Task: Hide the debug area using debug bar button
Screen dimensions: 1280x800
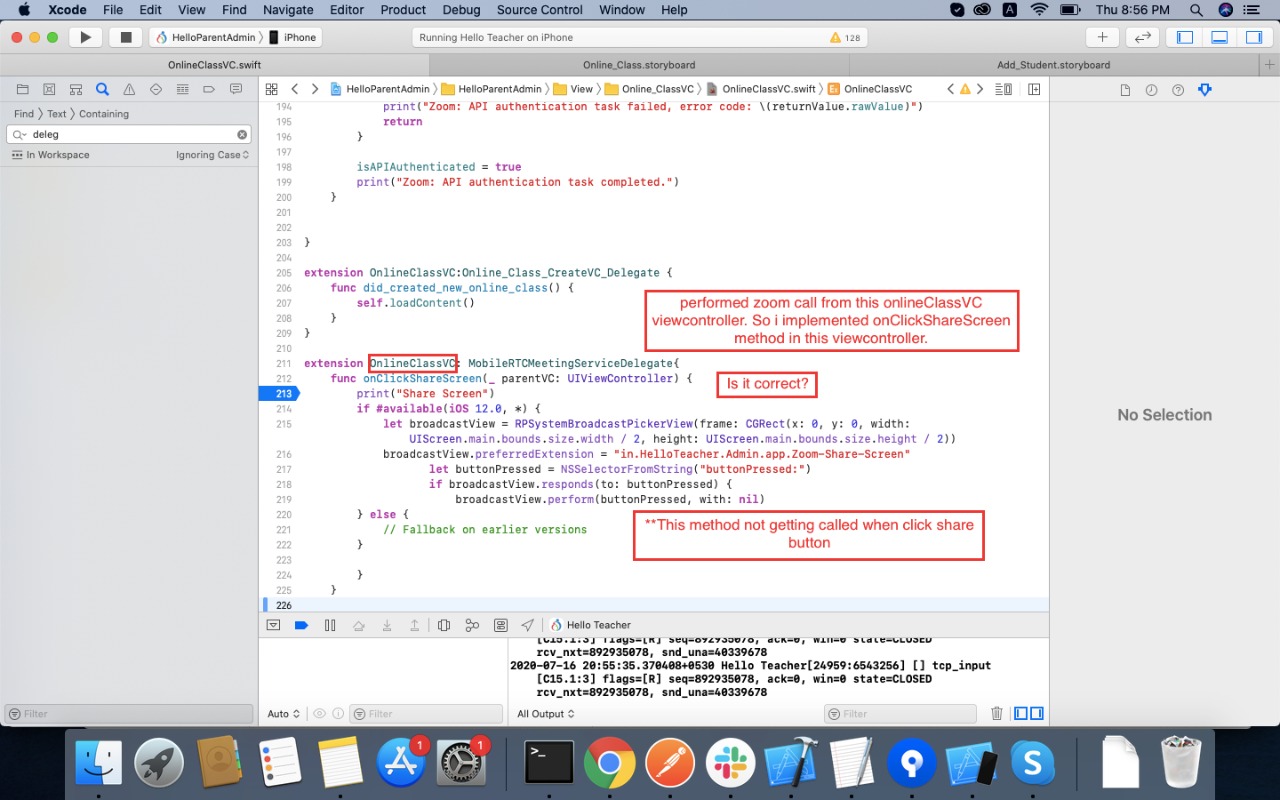Action: (273, 625)
